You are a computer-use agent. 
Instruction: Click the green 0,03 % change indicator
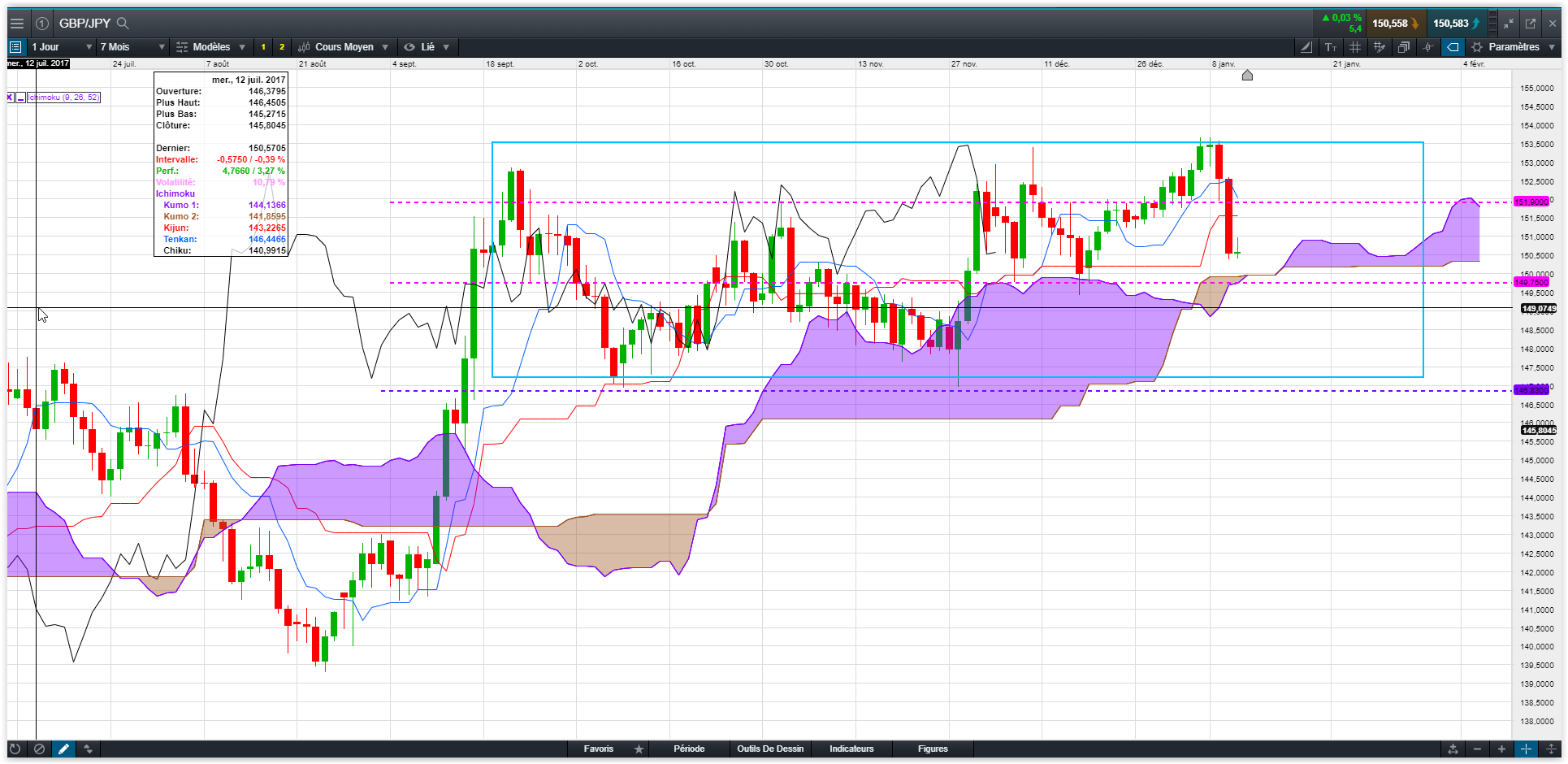click(x=1341, y=18)
